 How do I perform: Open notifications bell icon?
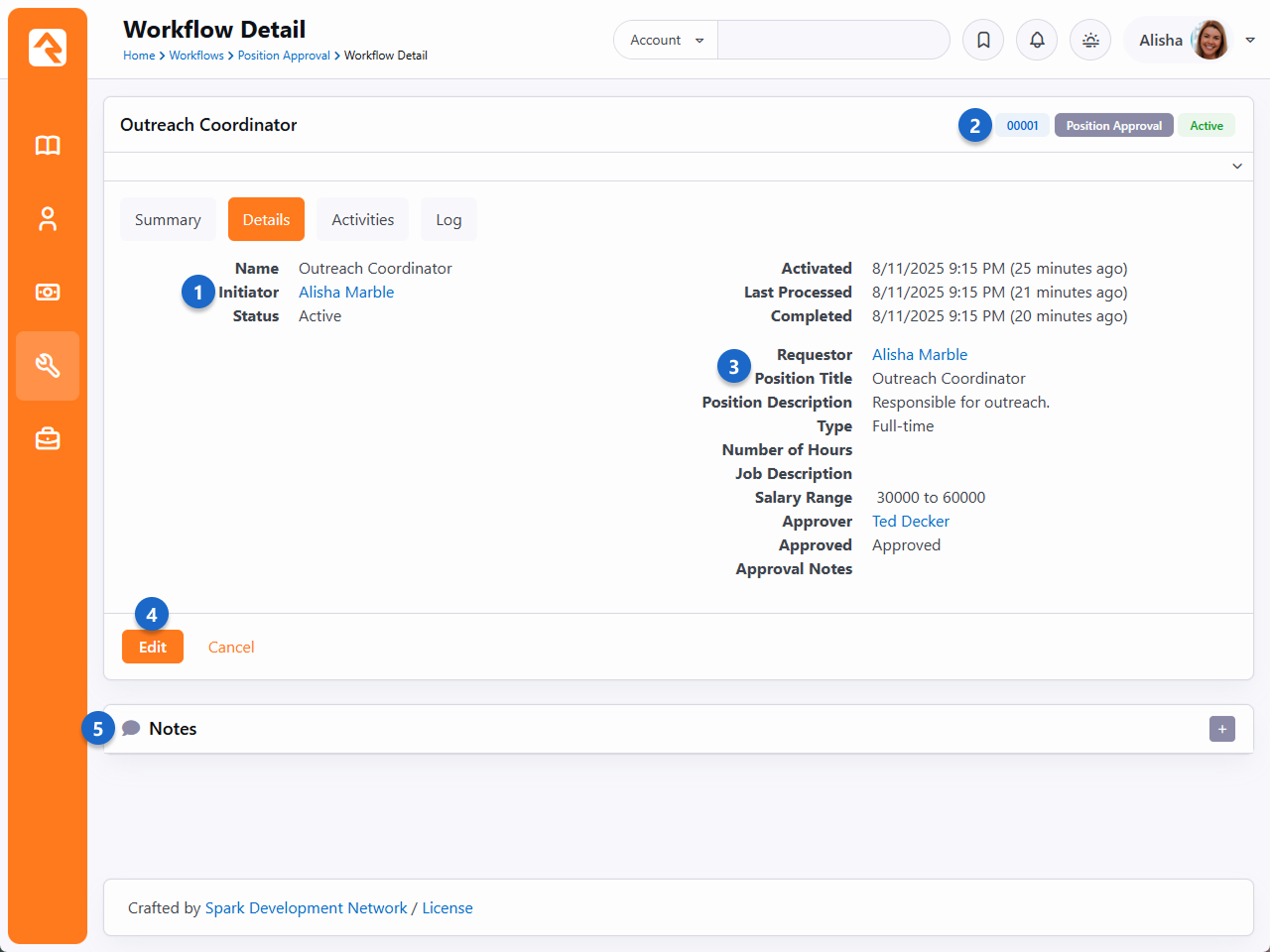pos(1037,40)
